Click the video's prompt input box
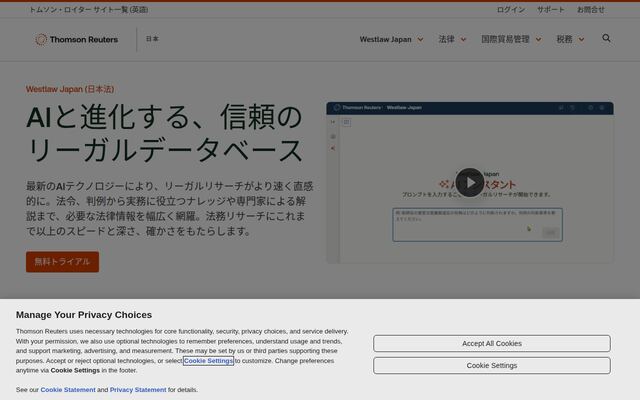Viewport: 640px width, 400px height. pyautogui.click(x=478, y=224)
